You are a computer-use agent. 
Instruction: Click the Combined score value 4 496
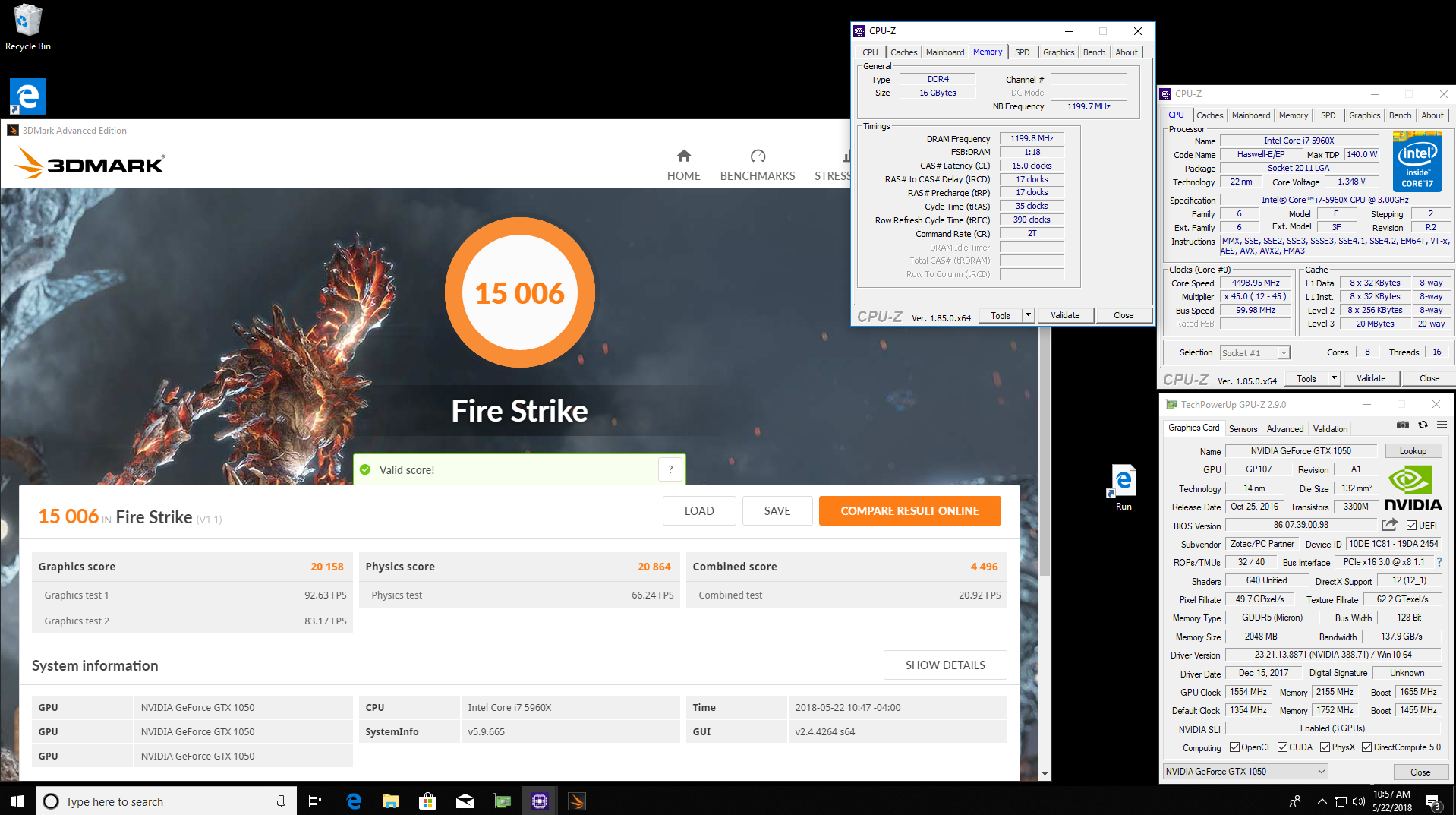tap(984, 567)
